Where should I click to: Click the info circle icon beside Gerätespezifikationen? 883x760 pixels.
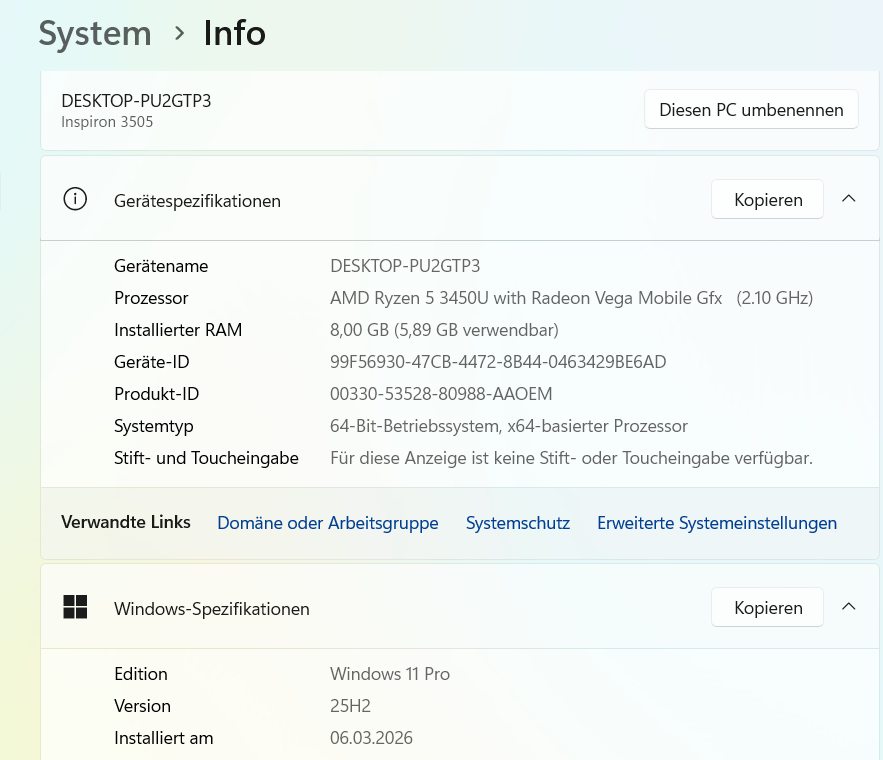coord(75,199)
